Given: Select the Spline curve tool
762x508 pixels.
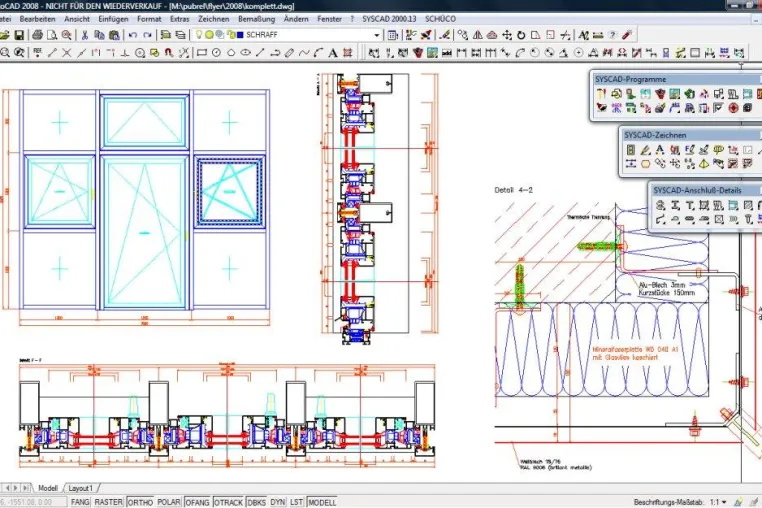Looking at the screenshot, I should pyautogui.click(x=304, y=53).
